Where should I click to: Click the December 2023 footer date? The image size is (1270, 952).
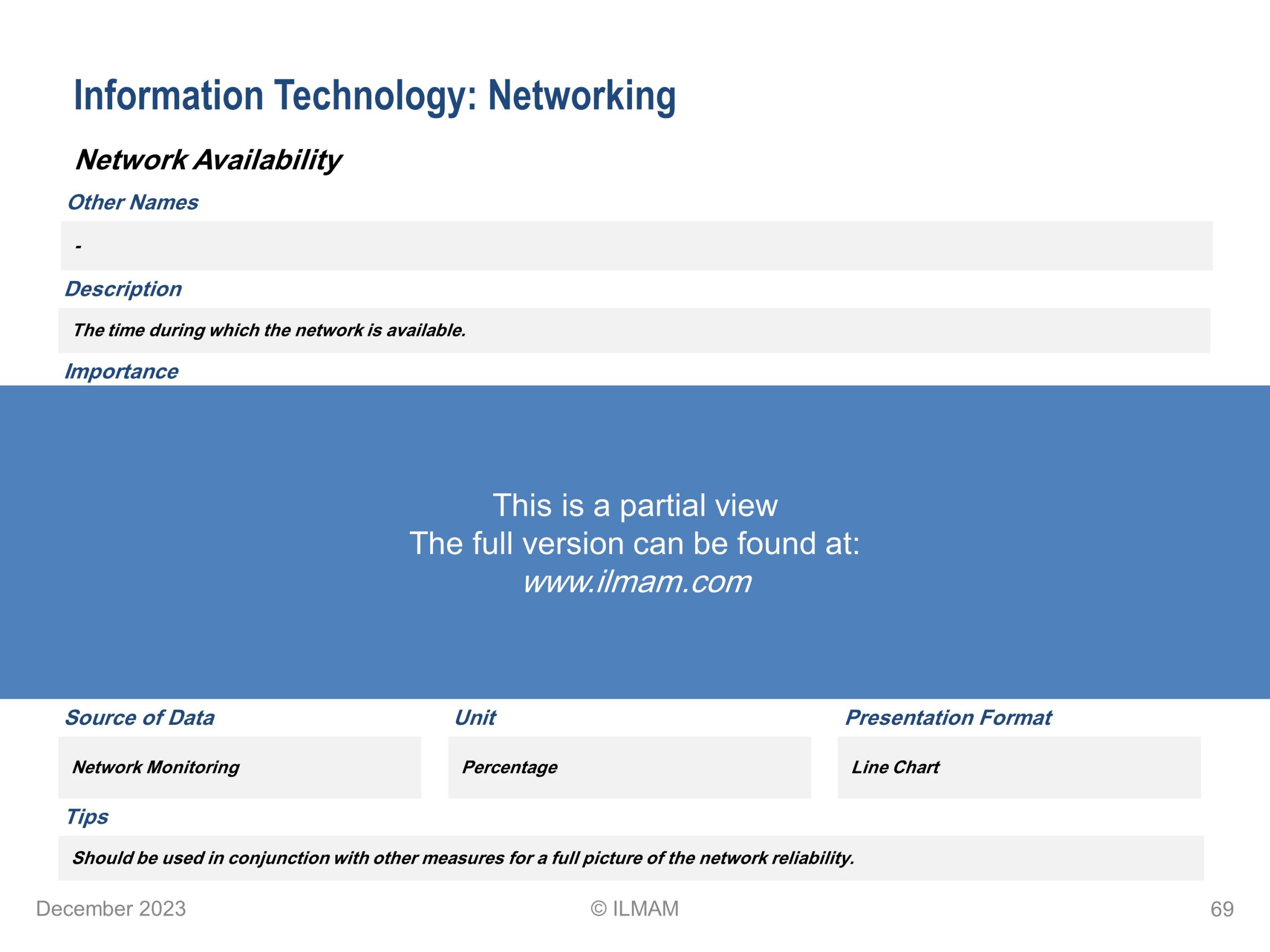coord(111,909)
